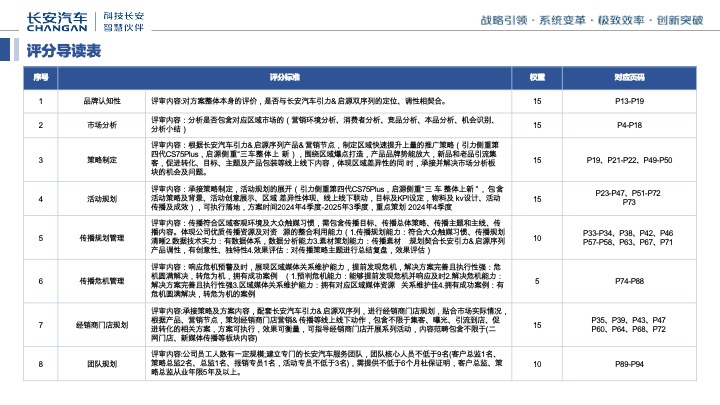Click the slogan '战略引领·系统变革·极致效率·创新突破'

tap(592, 20)
